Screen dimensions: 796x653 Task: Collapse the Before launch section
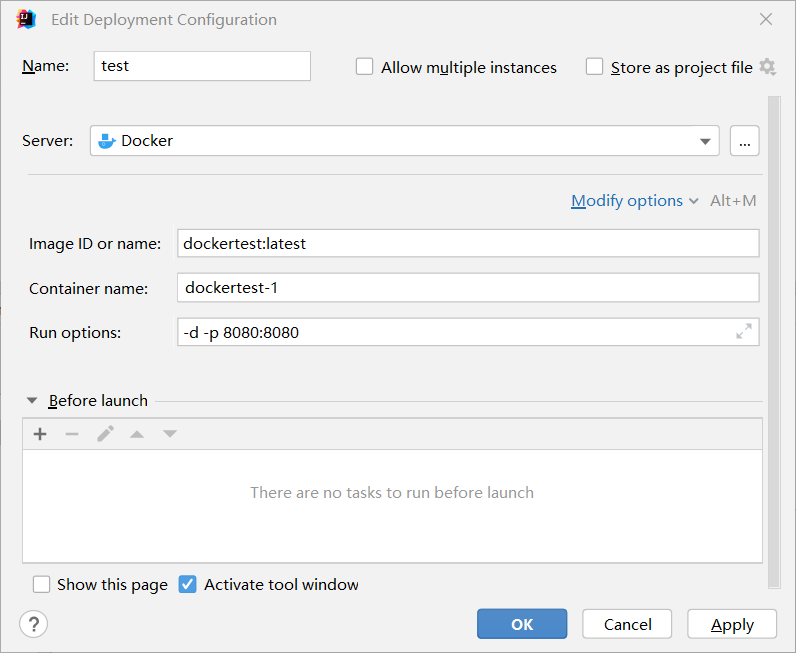pyautogui.click(x=33, y=401)
